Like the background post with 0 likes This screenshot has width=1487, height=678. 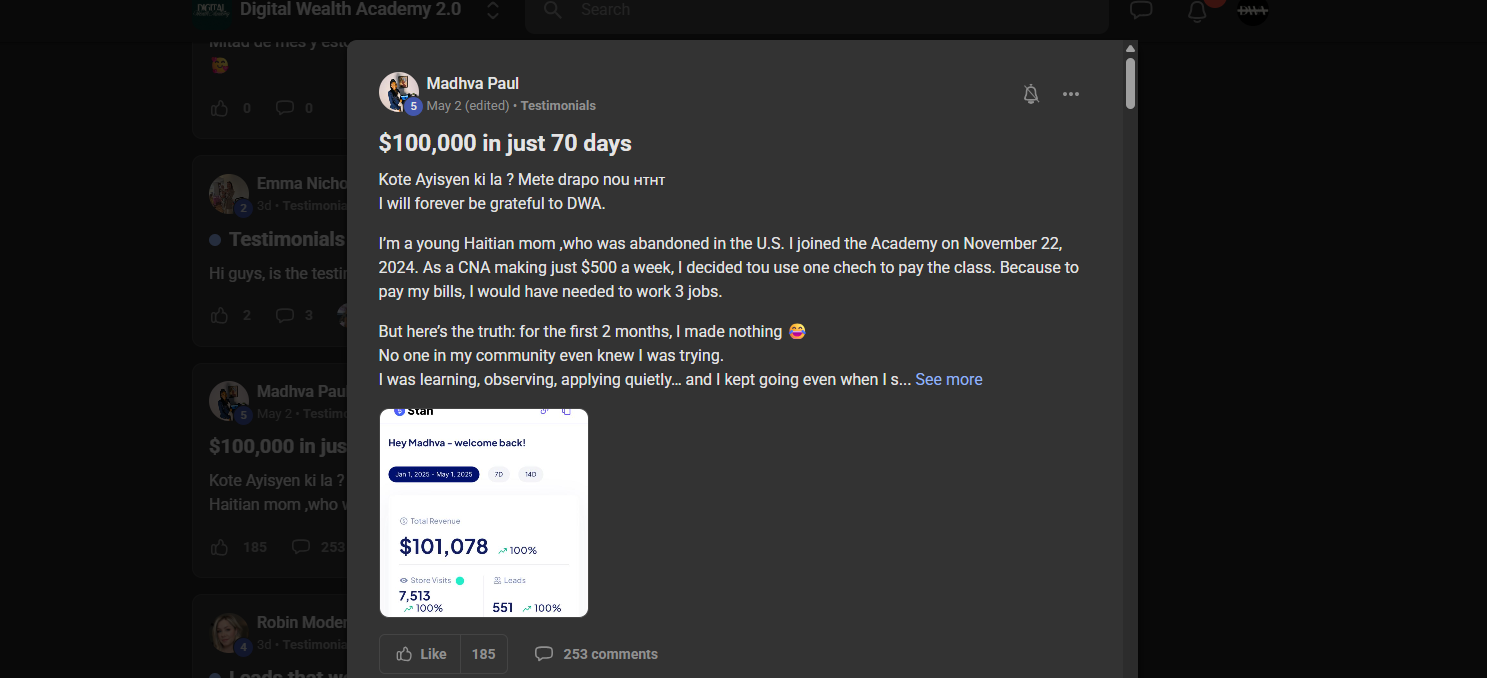click(x=220, y=108)
